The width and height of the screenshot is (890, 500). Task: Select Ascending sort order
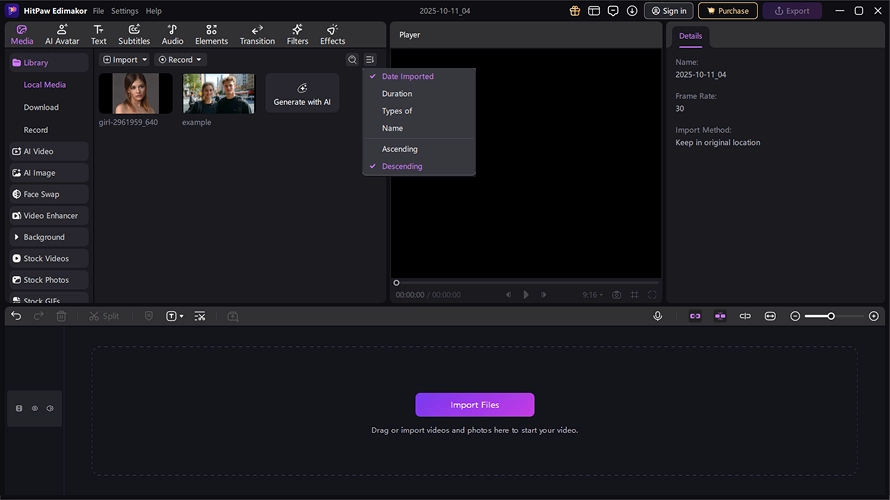click(399, 149)
